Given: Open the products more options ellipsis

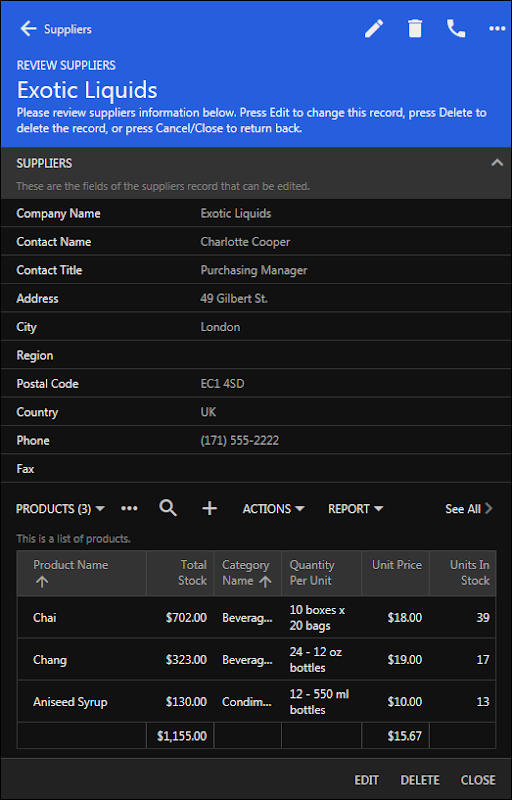Looking at the screenshot, I should coord(129,509).
